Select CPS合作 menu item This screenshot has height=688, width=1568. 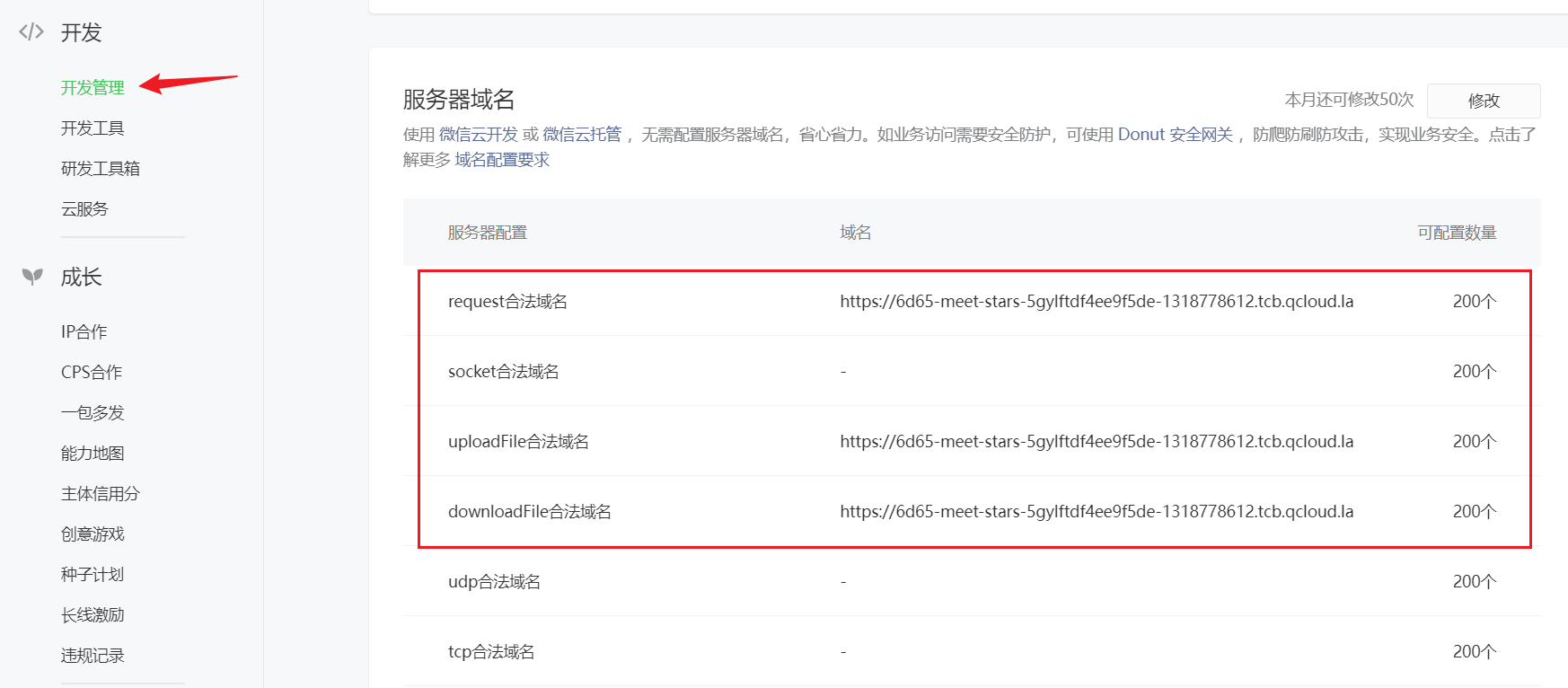point(92,372)
